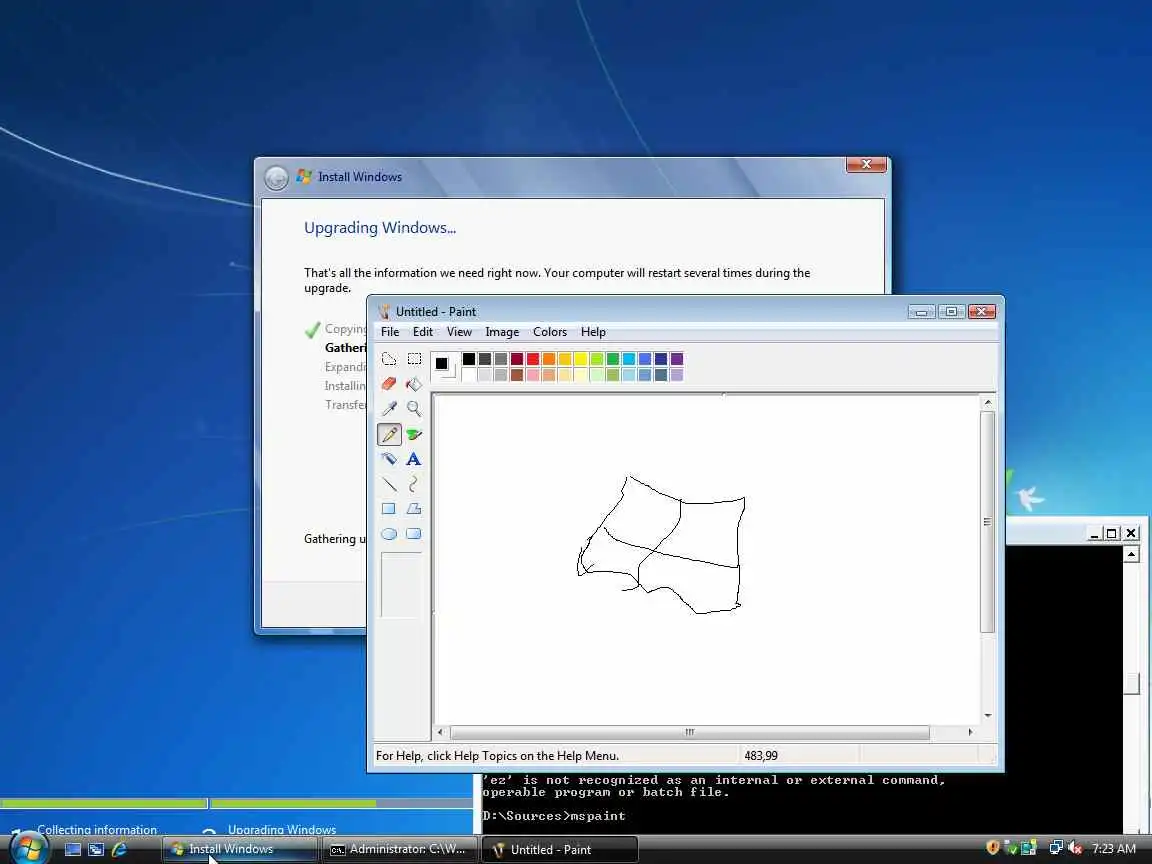Select the Airbrush spray tool
Viewport: 1152px width, 864px height.
[x=389, y=459]
